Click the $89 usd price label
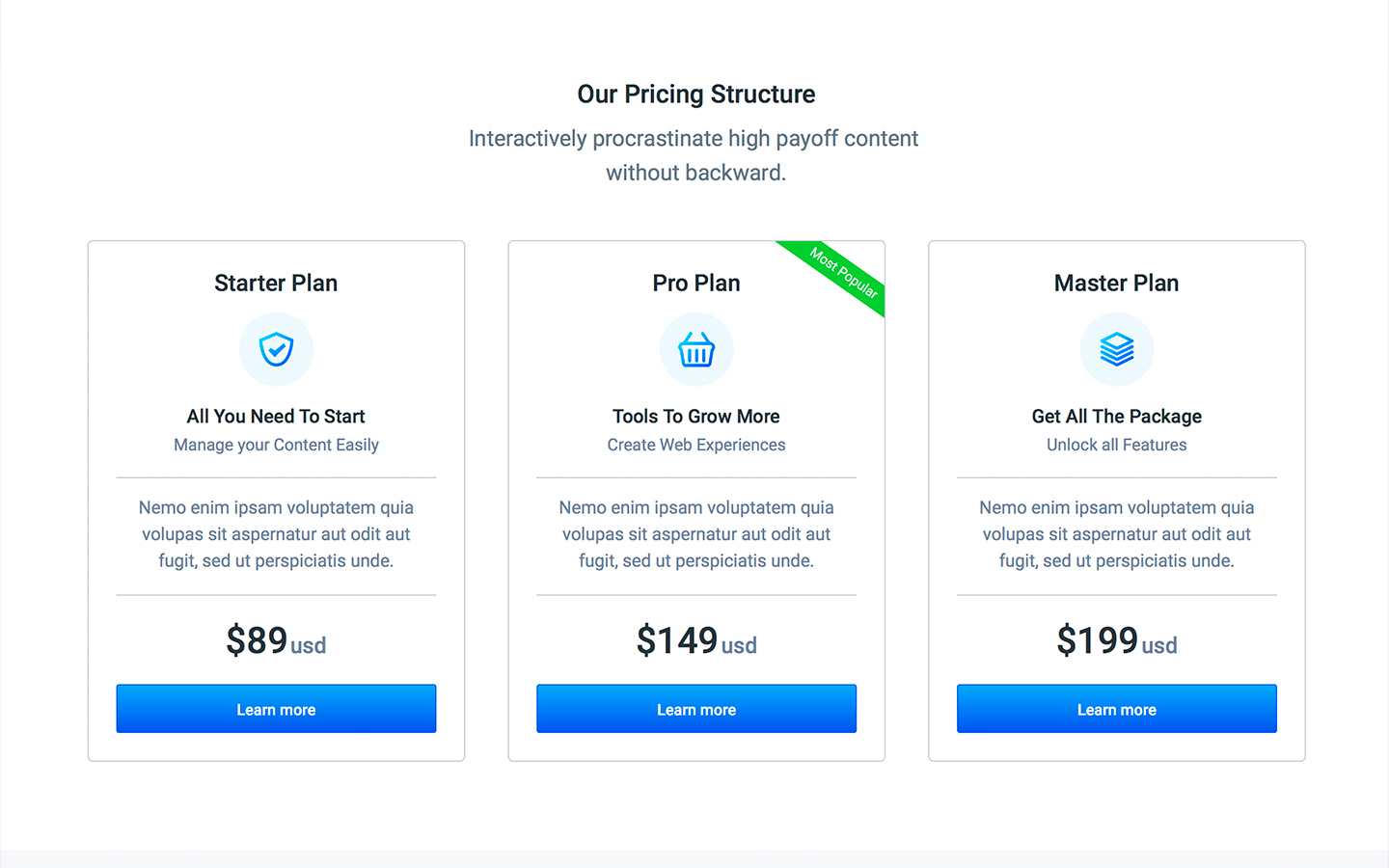Screen dimensions: 1389x868 pos(276,639)
